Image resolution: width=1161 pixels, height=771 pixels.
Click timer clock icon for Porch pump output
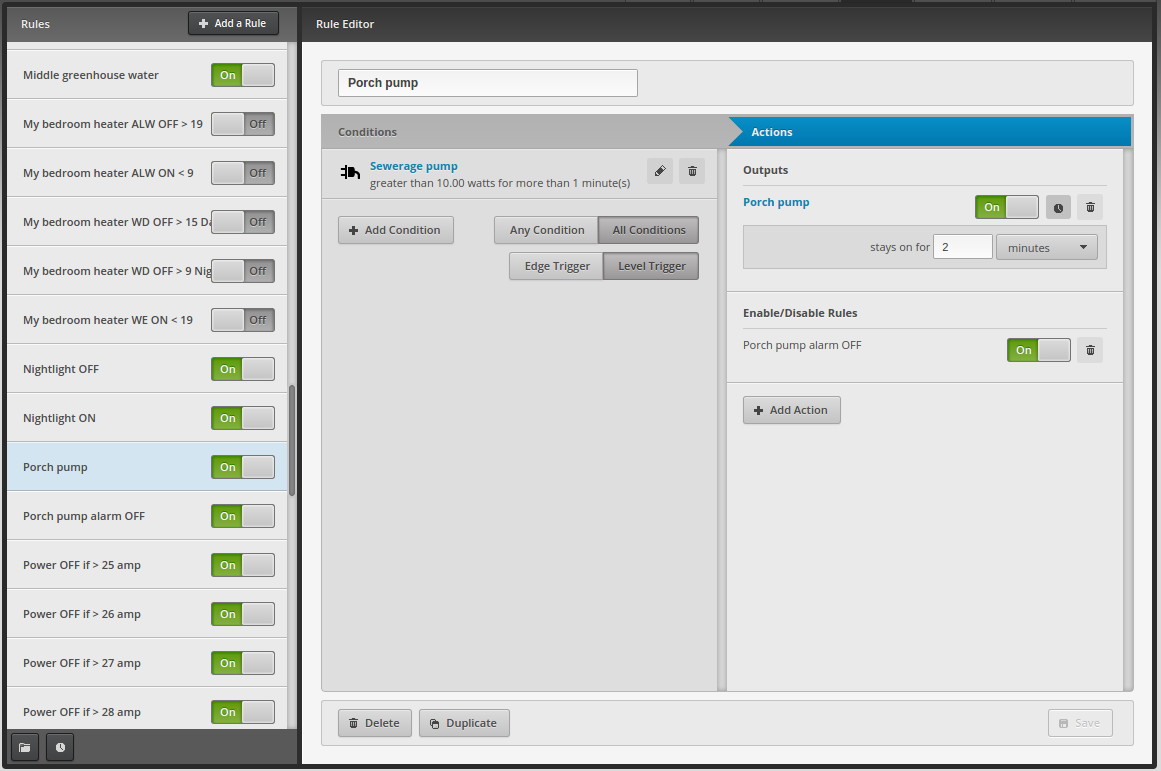[x=1058, y=207]
